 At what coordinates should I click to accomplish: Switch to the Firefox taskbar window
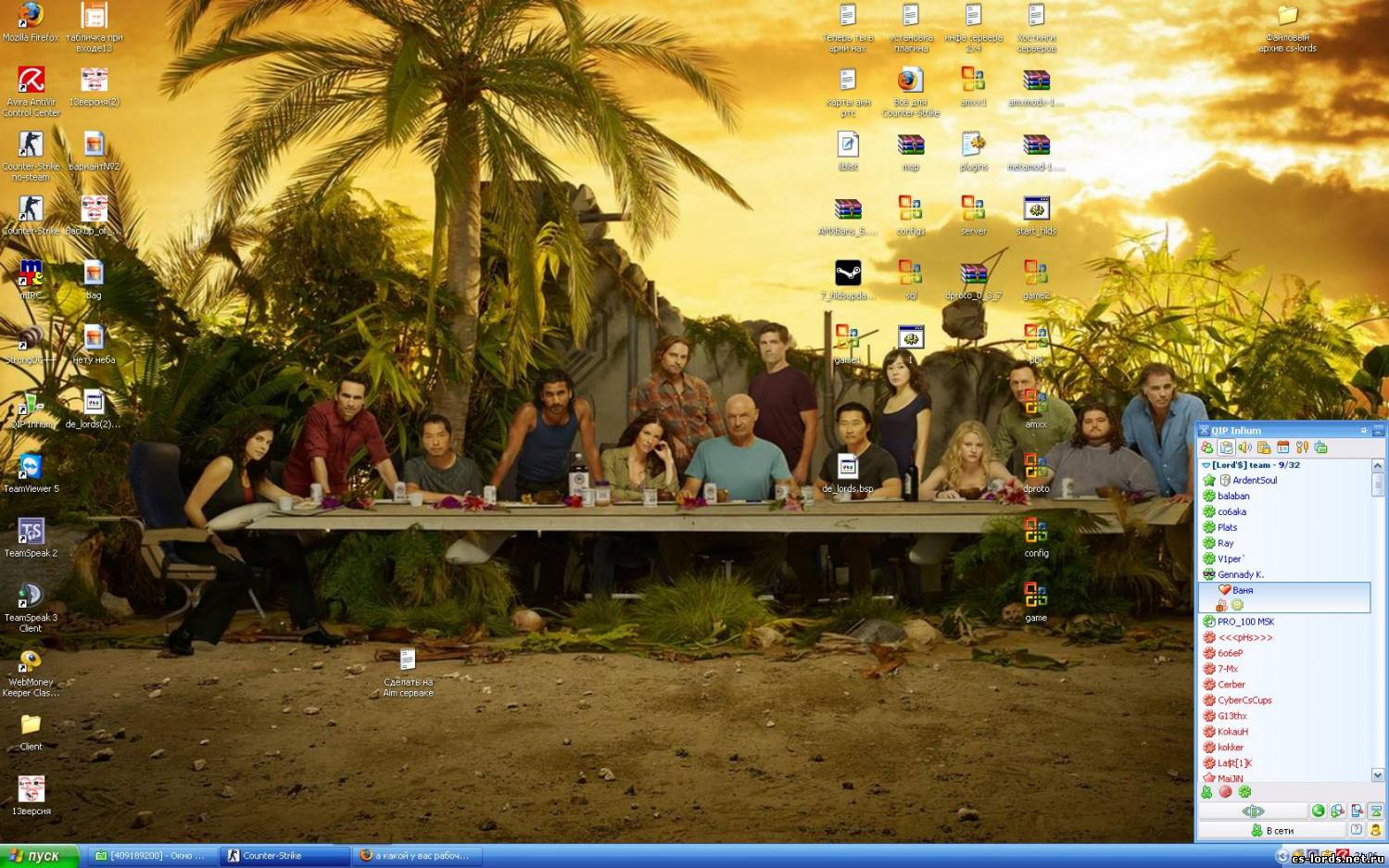[x=416, y=856]
